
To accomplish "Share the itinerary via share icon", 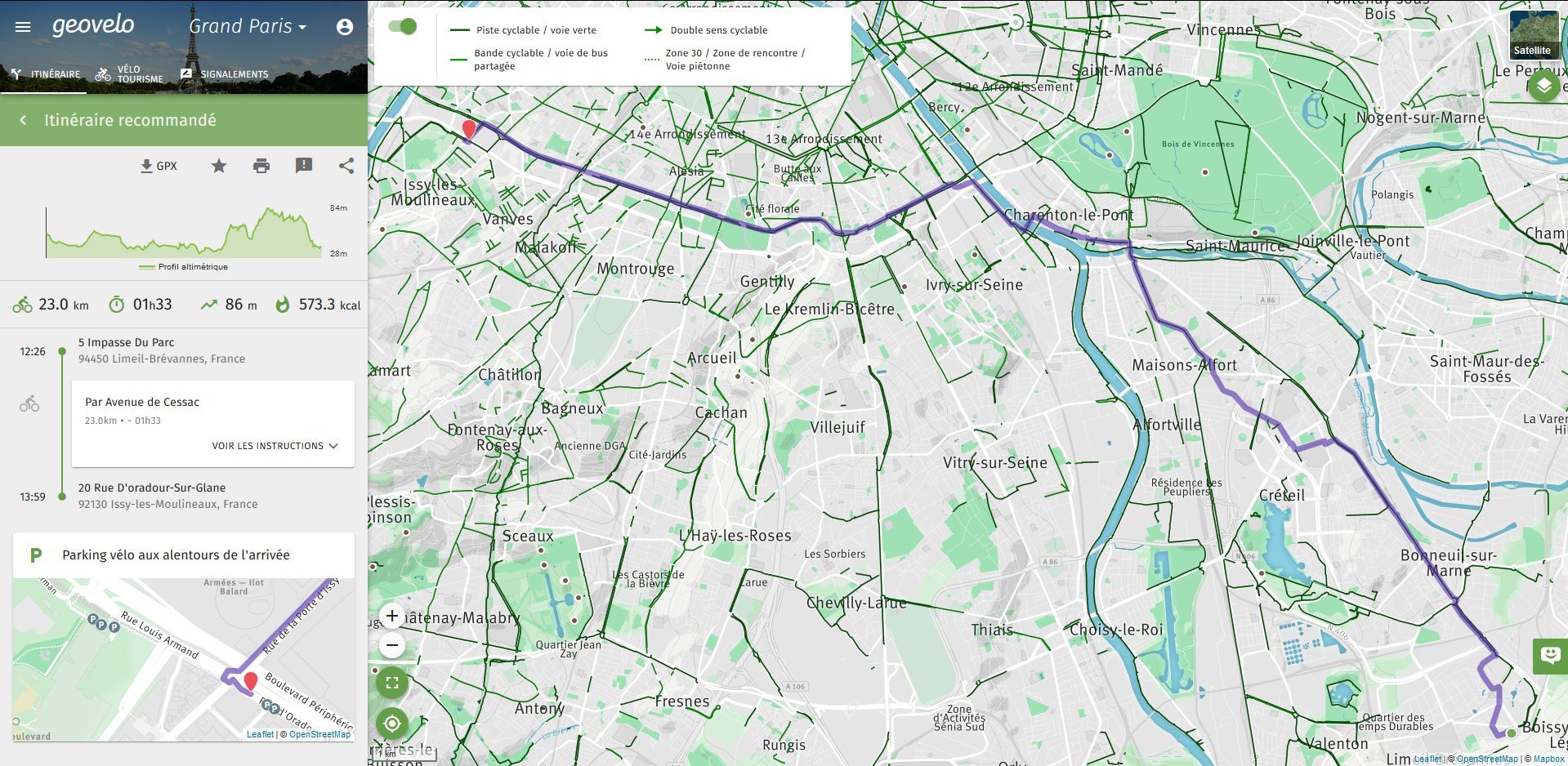I will tap(346, 166).
